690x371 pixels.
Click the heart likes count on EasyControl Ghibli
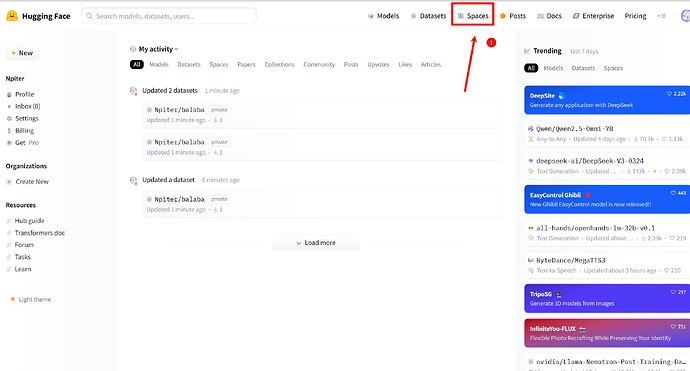(x=678, y=193)
